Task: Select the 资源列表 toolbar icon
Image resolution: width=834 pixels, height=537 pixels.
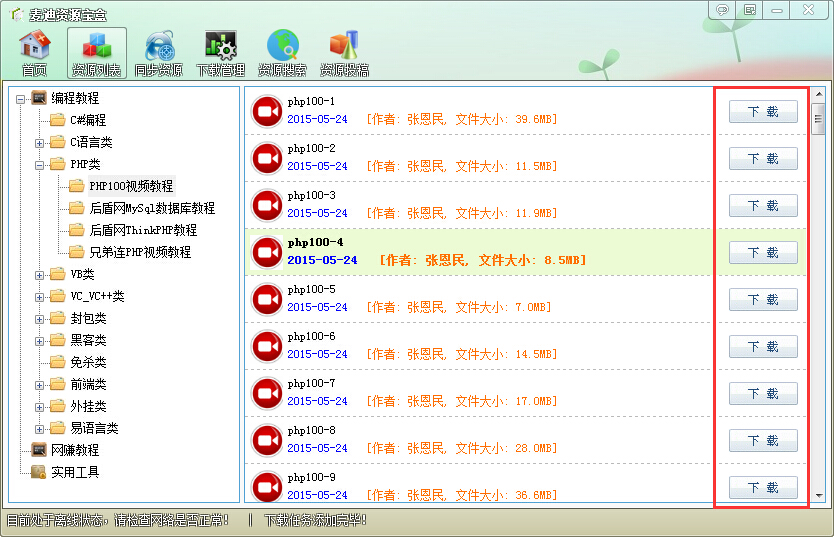Action: (x=97, y=53)
